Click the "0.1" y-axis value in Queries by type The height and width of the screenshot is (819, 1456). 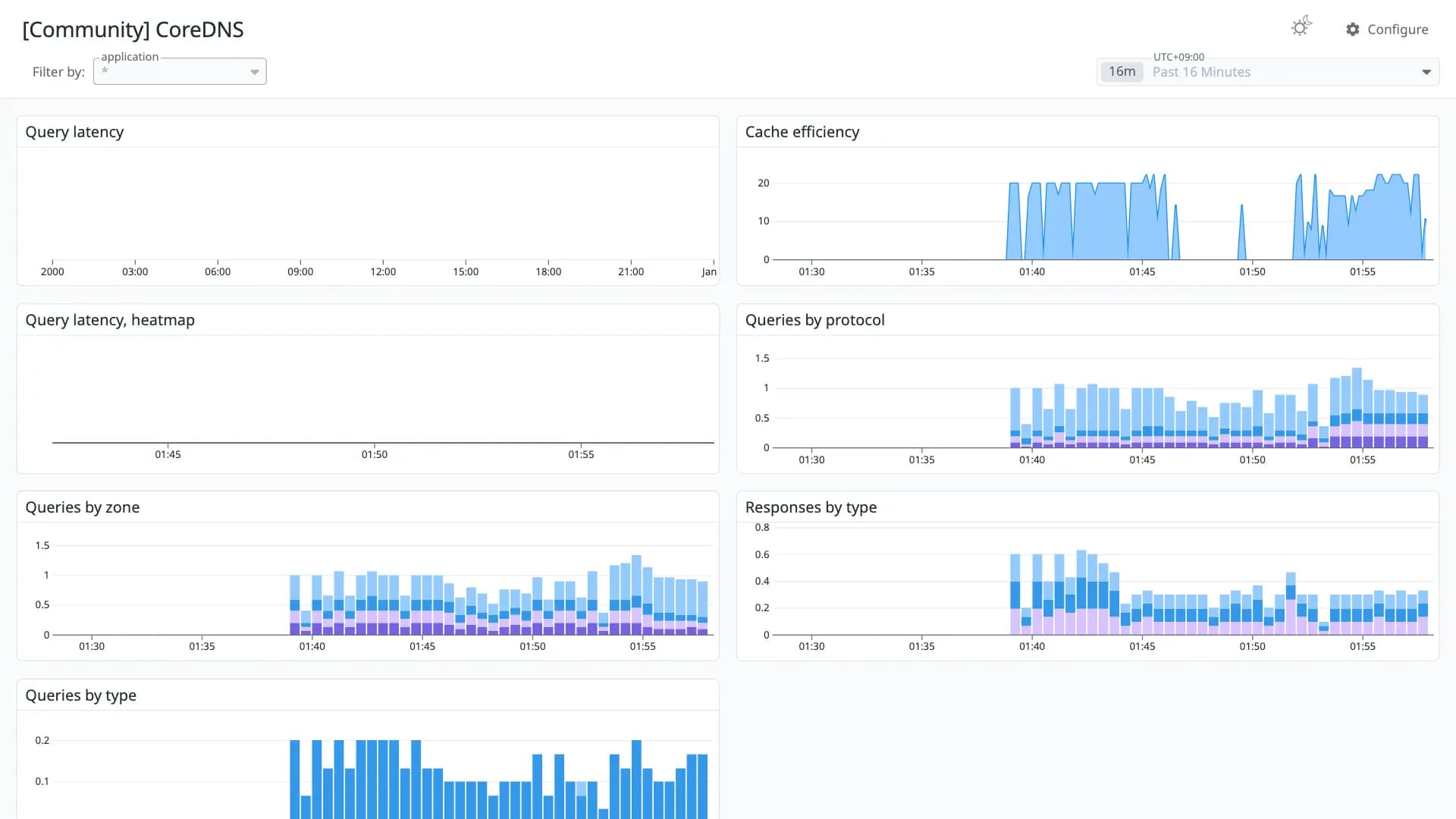coord(42,782)
